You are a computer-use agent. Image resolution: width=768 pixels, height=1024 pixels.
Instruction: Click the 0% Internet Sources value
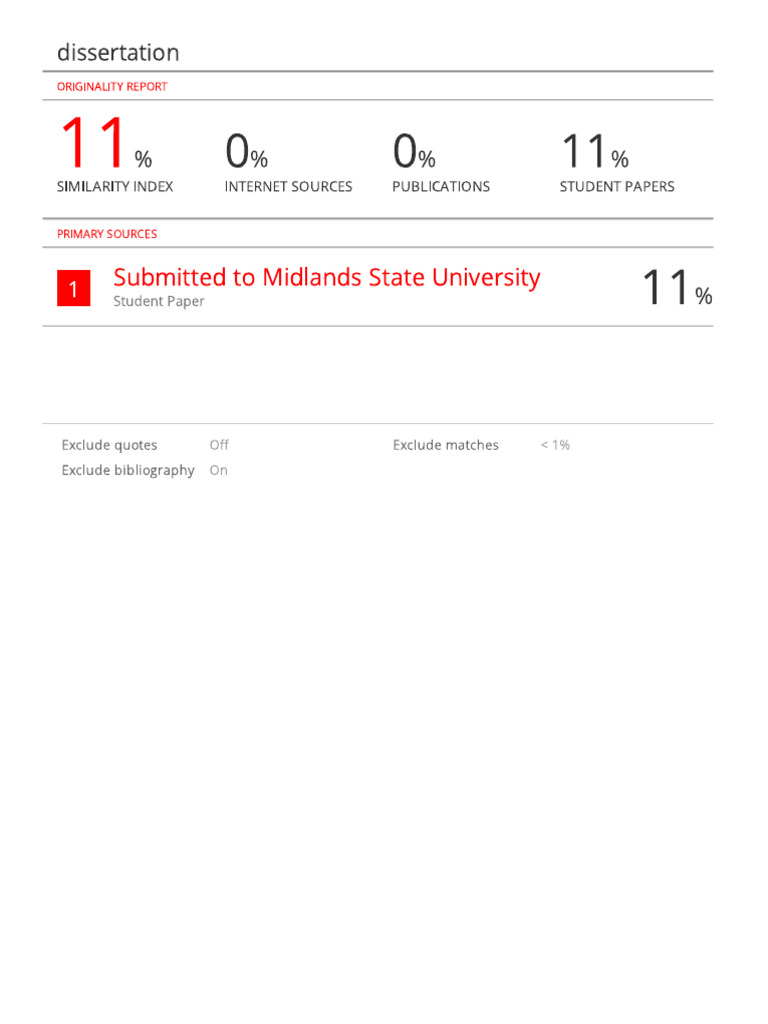(246, 153)
